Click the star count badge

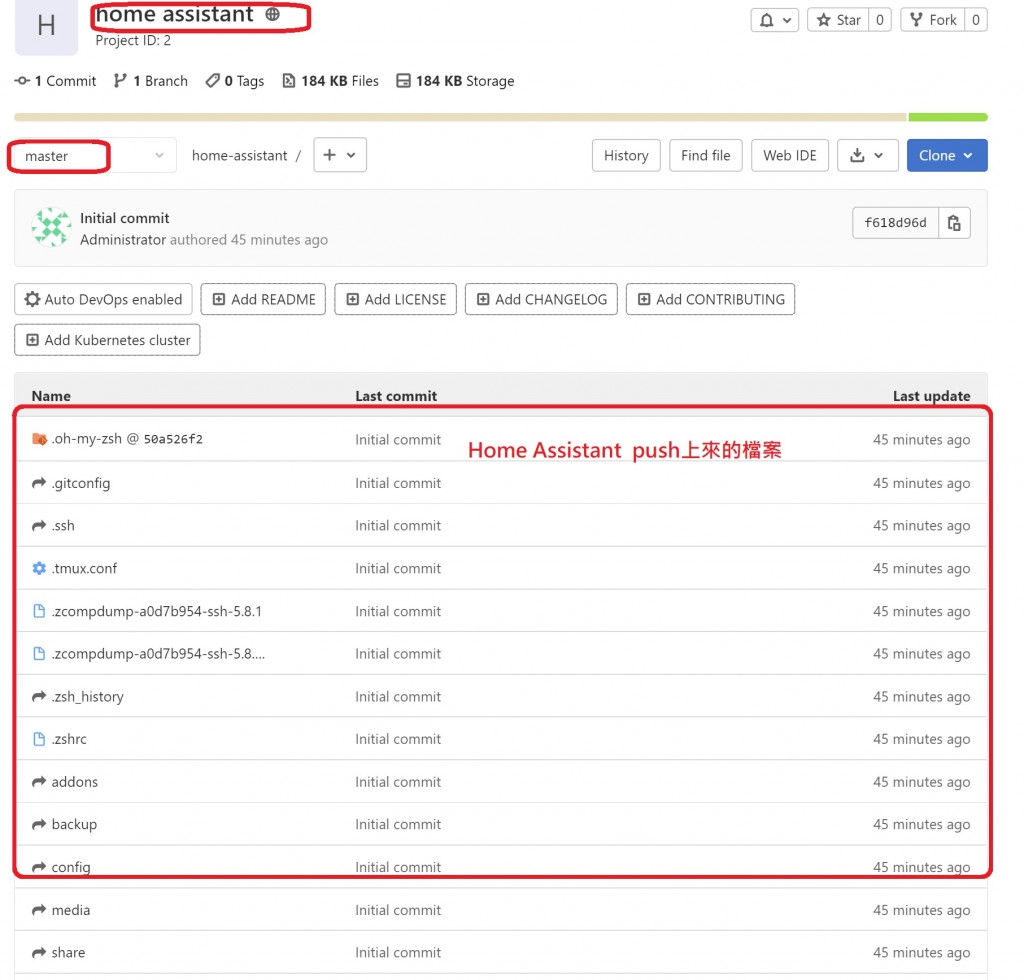pos(880,20)
